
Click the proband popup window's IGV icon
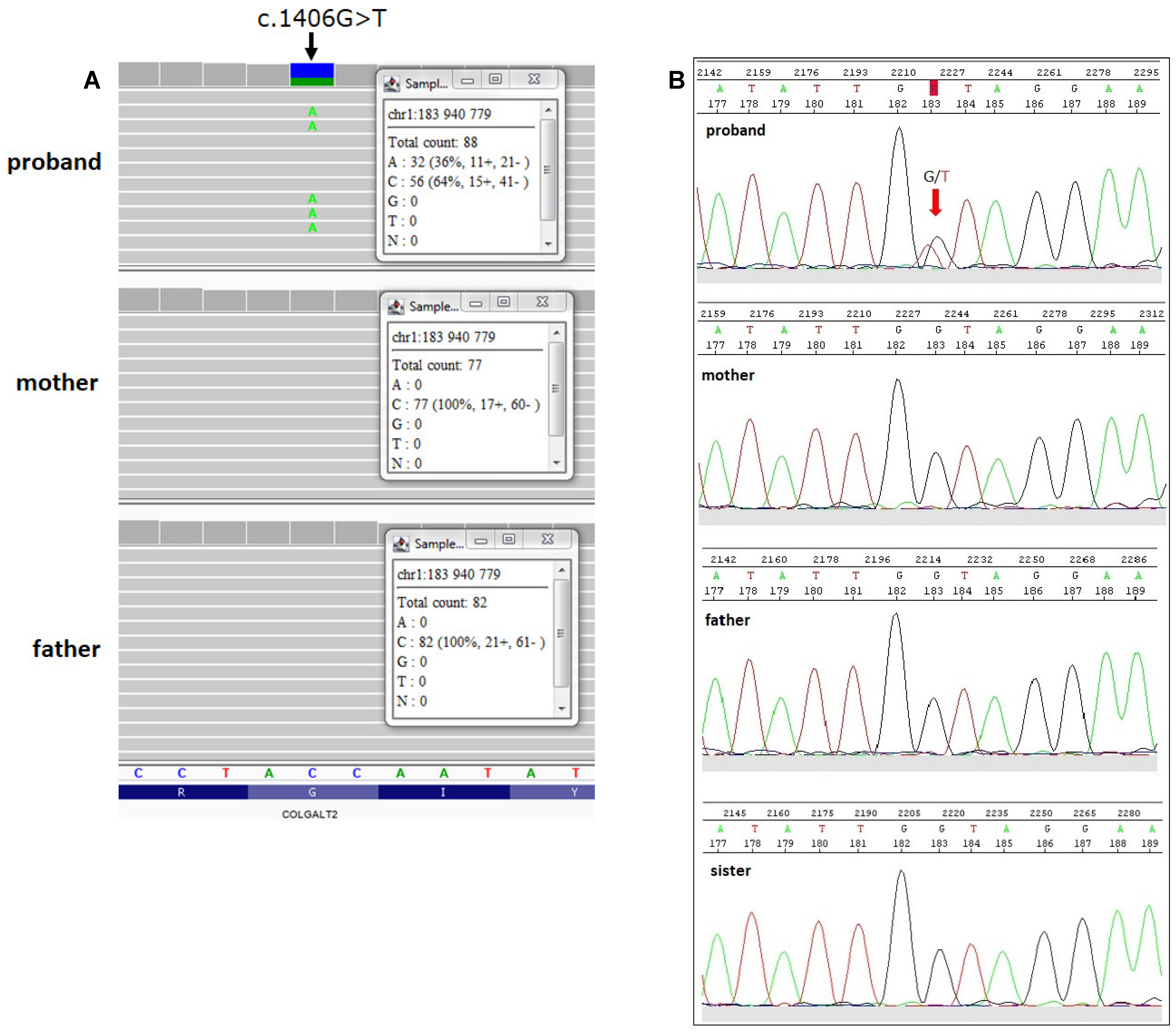(392, 84)
